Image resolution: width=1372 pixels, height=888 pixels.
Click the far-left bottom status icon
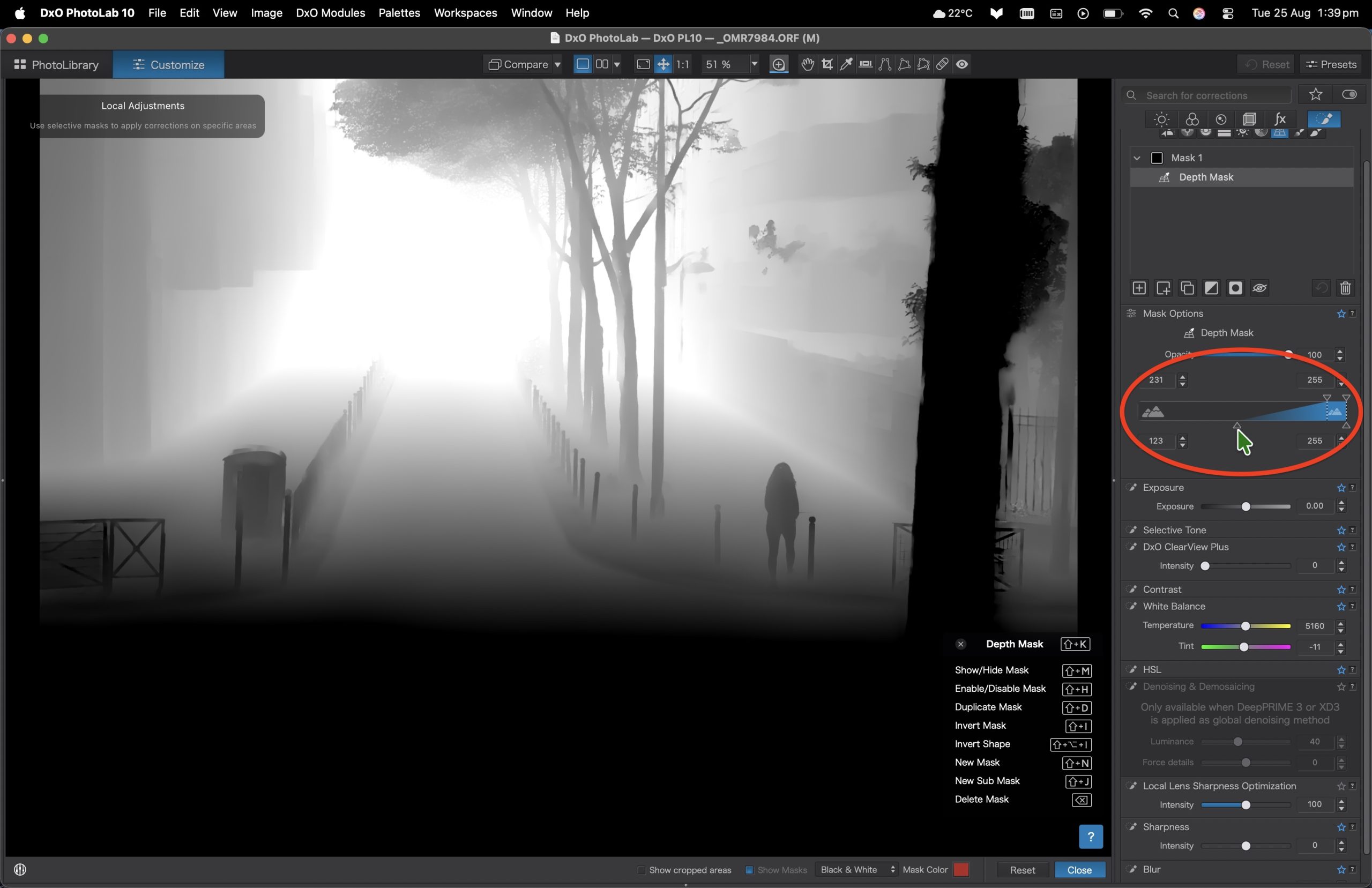(x=20, y=870)
